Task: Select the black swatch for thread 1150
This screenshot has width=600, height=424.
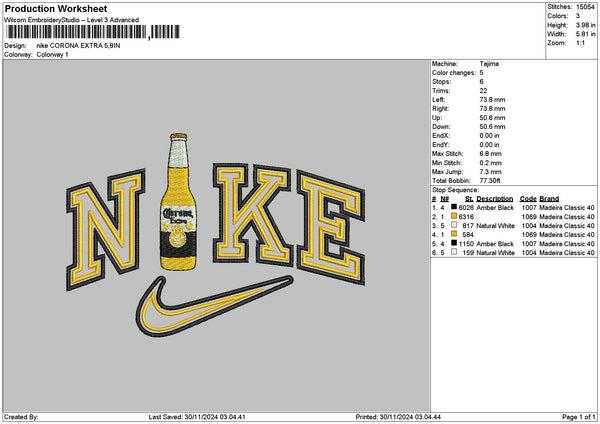Action: coord(454,243)
